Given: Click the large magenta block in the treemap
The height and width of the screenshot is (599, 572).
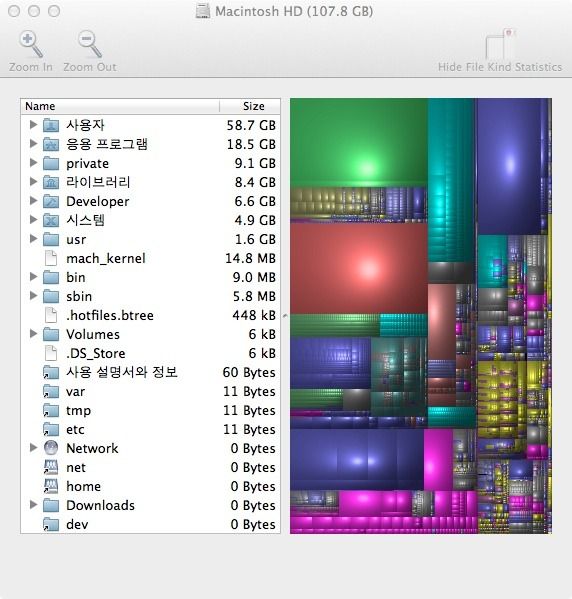Looking at the screenshot, I should 438,460.
